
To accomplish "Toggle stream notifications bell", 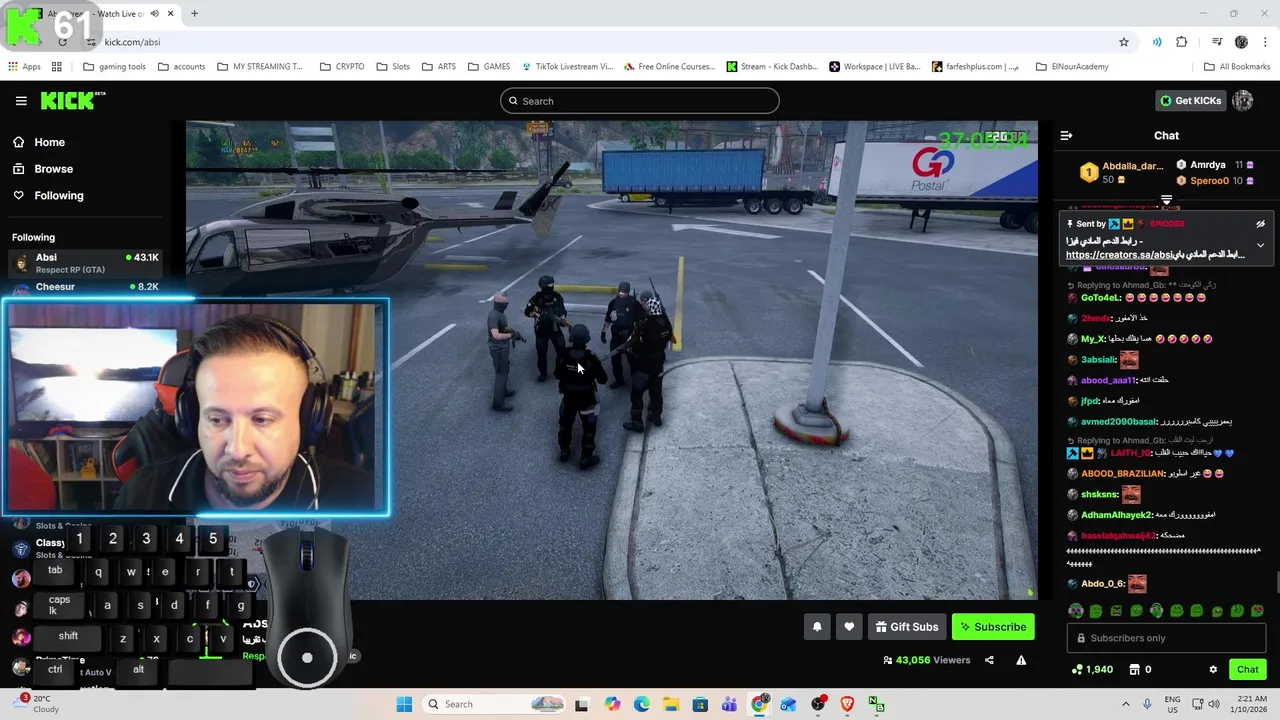I will (x=817, y=627).
